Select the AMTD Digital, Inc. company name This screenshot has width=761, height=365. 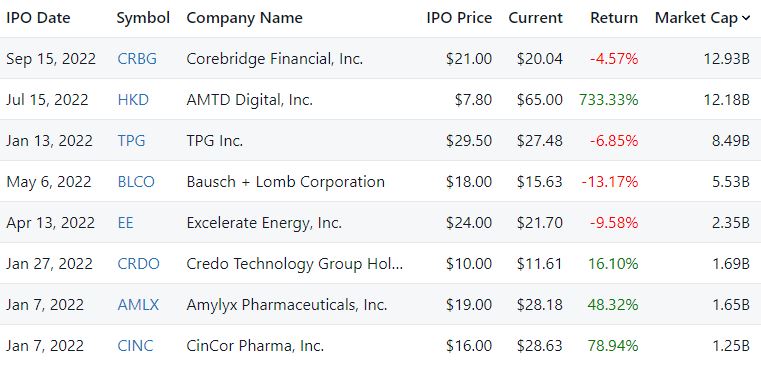249,100
